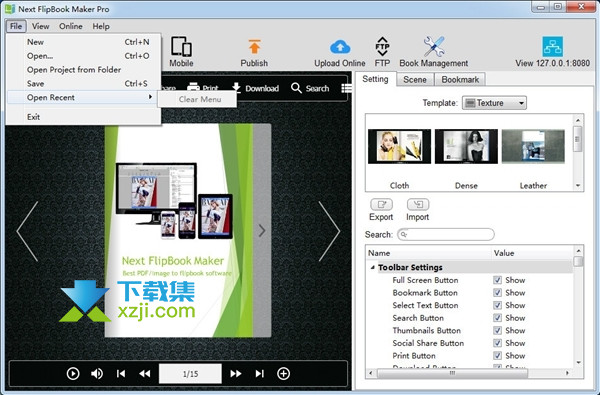
Task: Flip to next page with large right arrow
Action: 329,231
